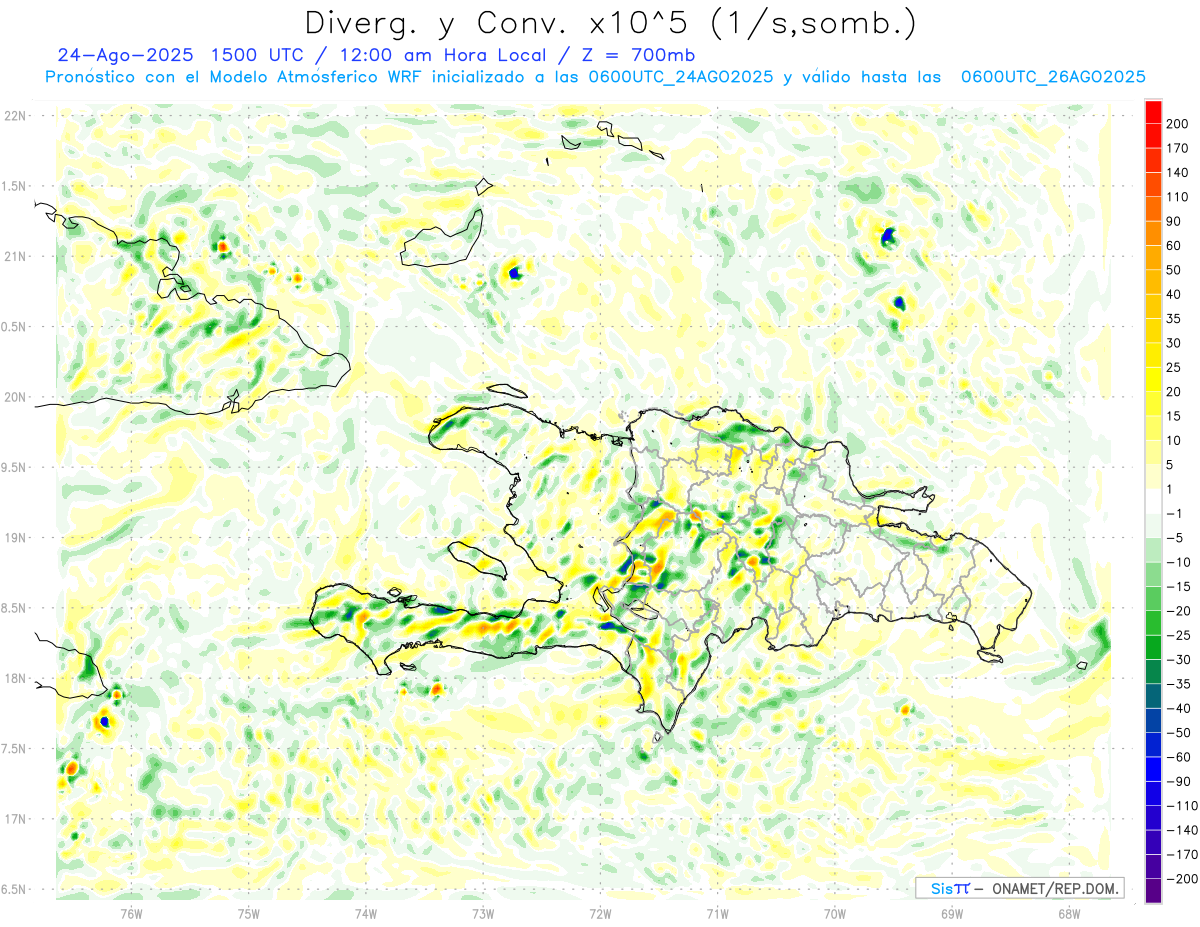The image size is (1200, 927).
Task: Click the positive '40' colorbar value
Action: [x=1175, y=294]
